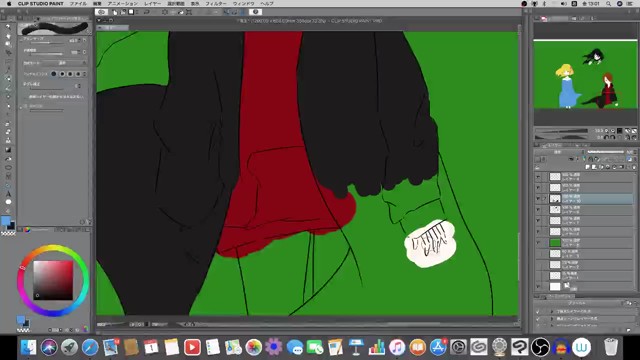Expand the first auto action entry
This screenshot has height=360, width=640.
point(552,311)
